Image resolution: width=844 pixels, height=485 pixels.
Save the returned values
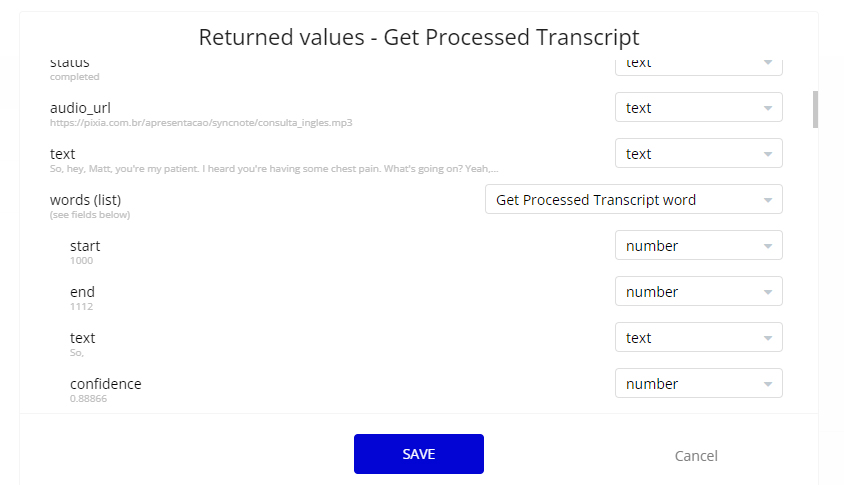[x=419, y=454]
